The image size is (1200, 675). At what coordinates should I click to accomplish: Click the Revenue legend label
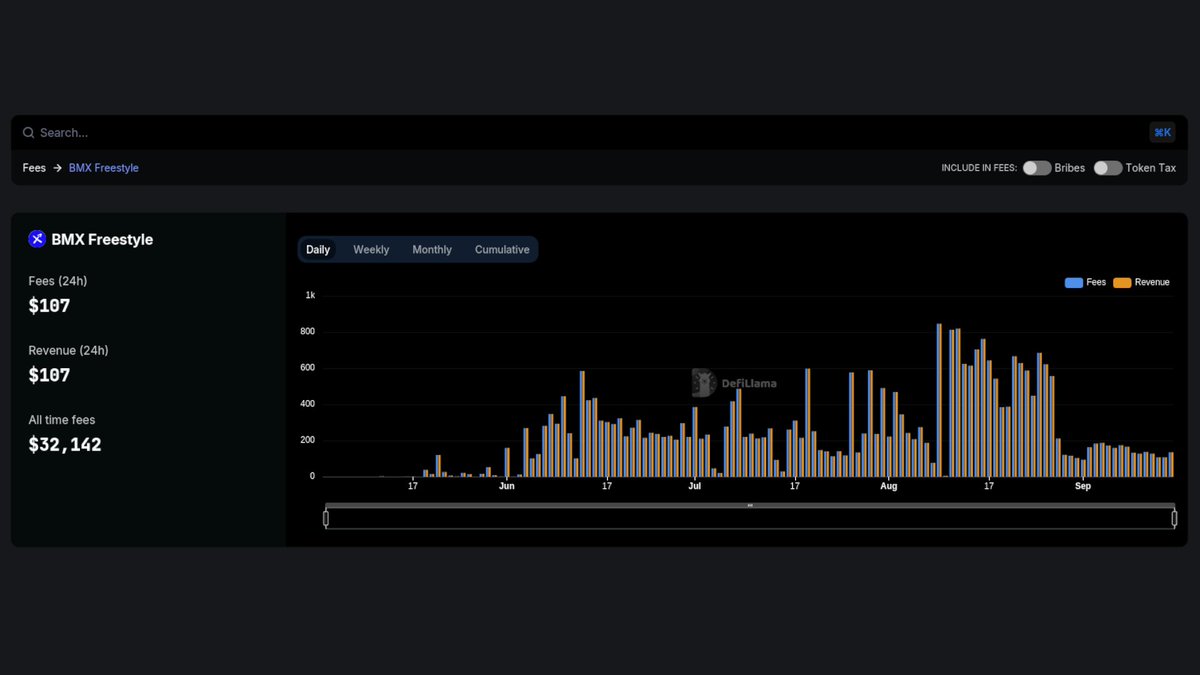tap(1152, 283)
